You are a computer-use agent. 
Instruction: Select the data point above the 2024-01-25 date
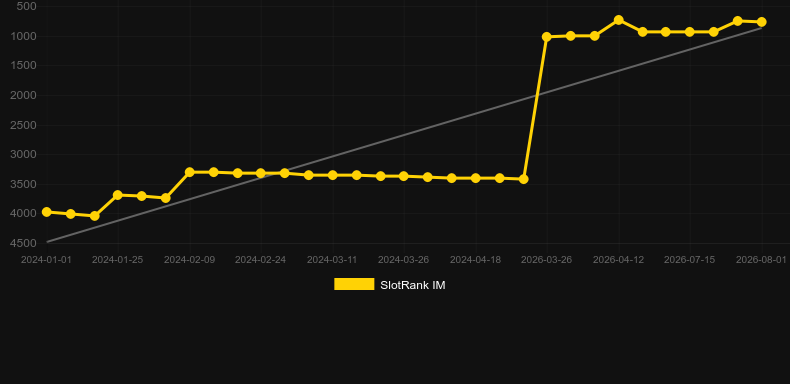click(x=118, y=195)
